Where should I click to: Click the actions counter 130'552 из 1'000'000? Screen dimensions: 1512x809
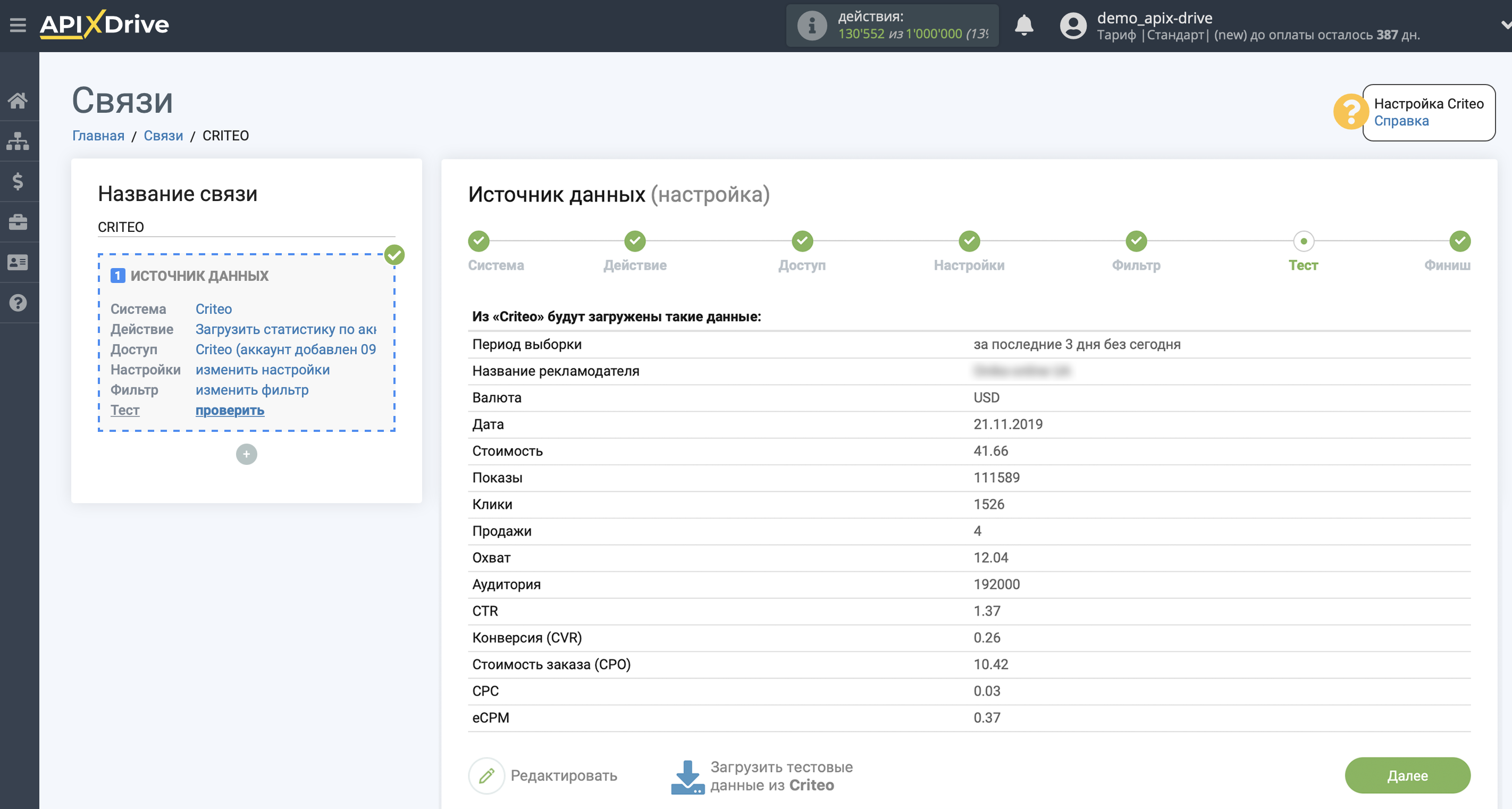[913, 34]
